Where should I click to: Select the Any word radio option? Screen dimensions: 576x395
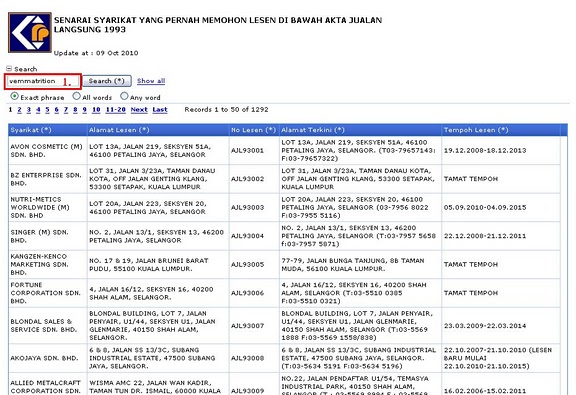tap(124, 96)
